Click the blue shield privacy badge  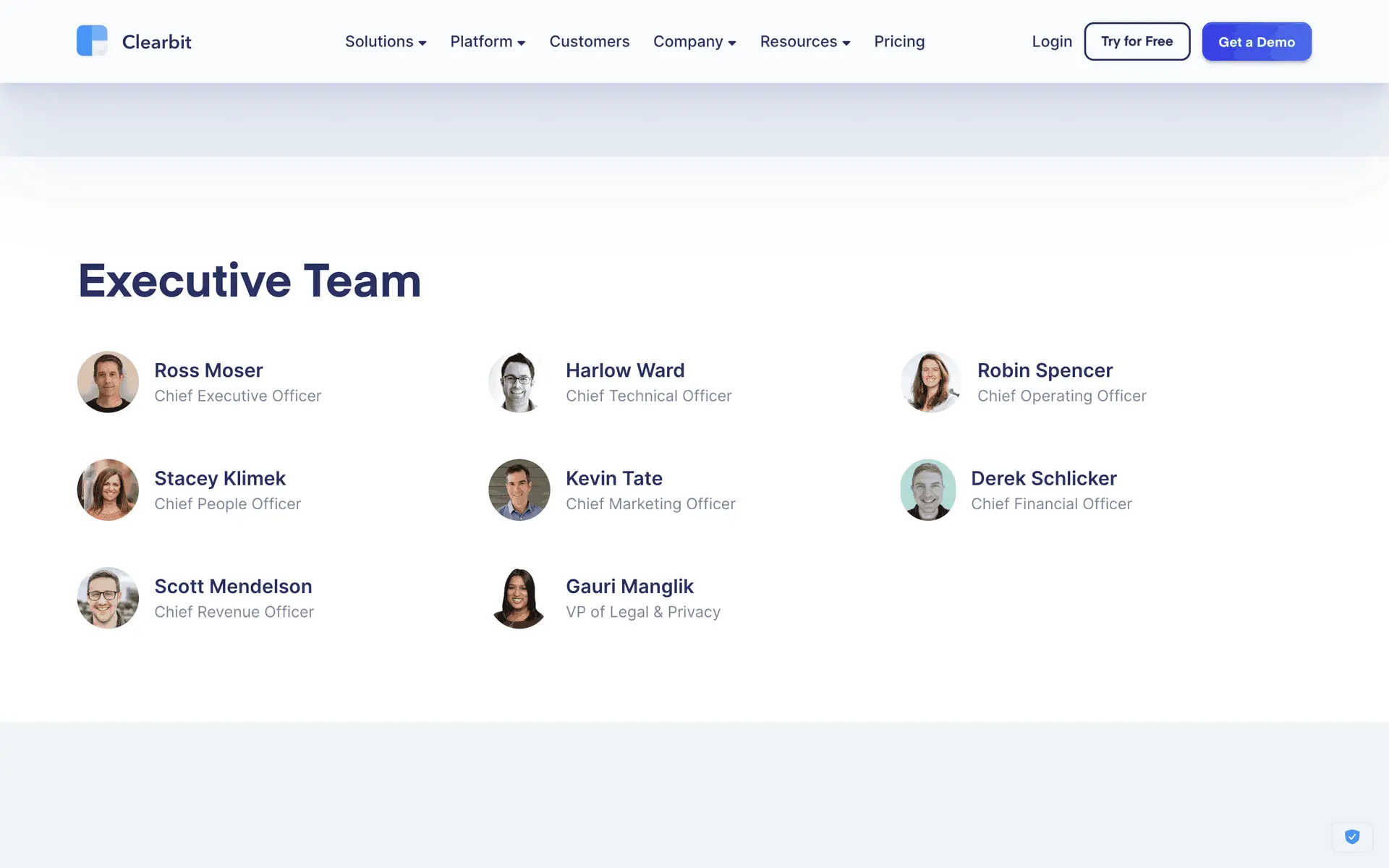coord(1351,837)
